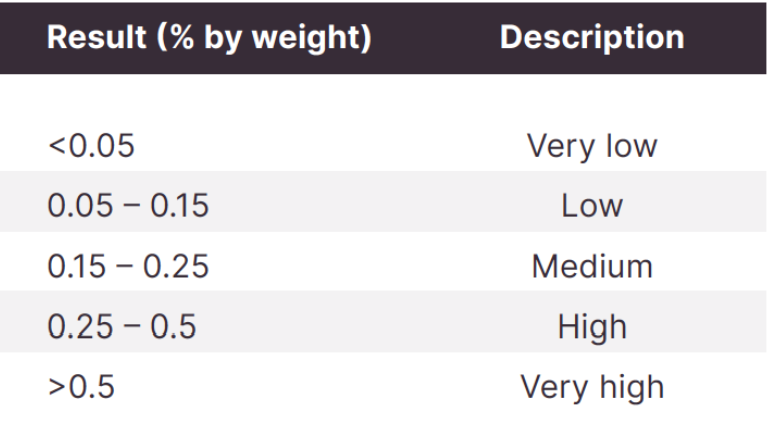Click the 'Medium' description cell

(x=592, y=266)
